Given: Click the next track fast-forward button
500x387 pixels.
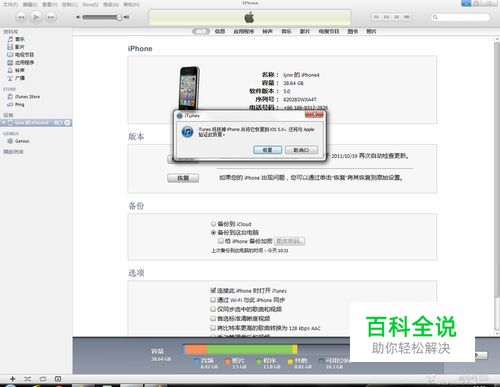Looking at the screenshot, I should (51, 17).
